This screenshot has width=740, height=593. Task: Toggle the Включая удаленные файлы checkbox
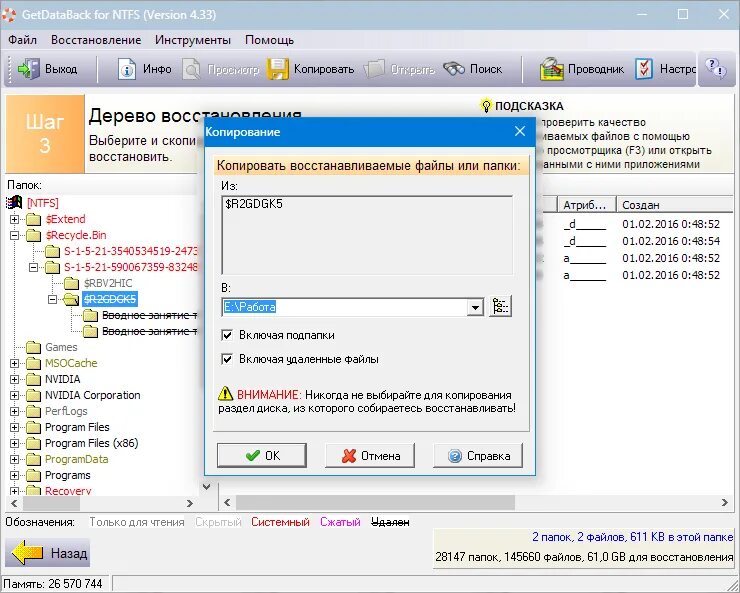click(x=227, y=359)
